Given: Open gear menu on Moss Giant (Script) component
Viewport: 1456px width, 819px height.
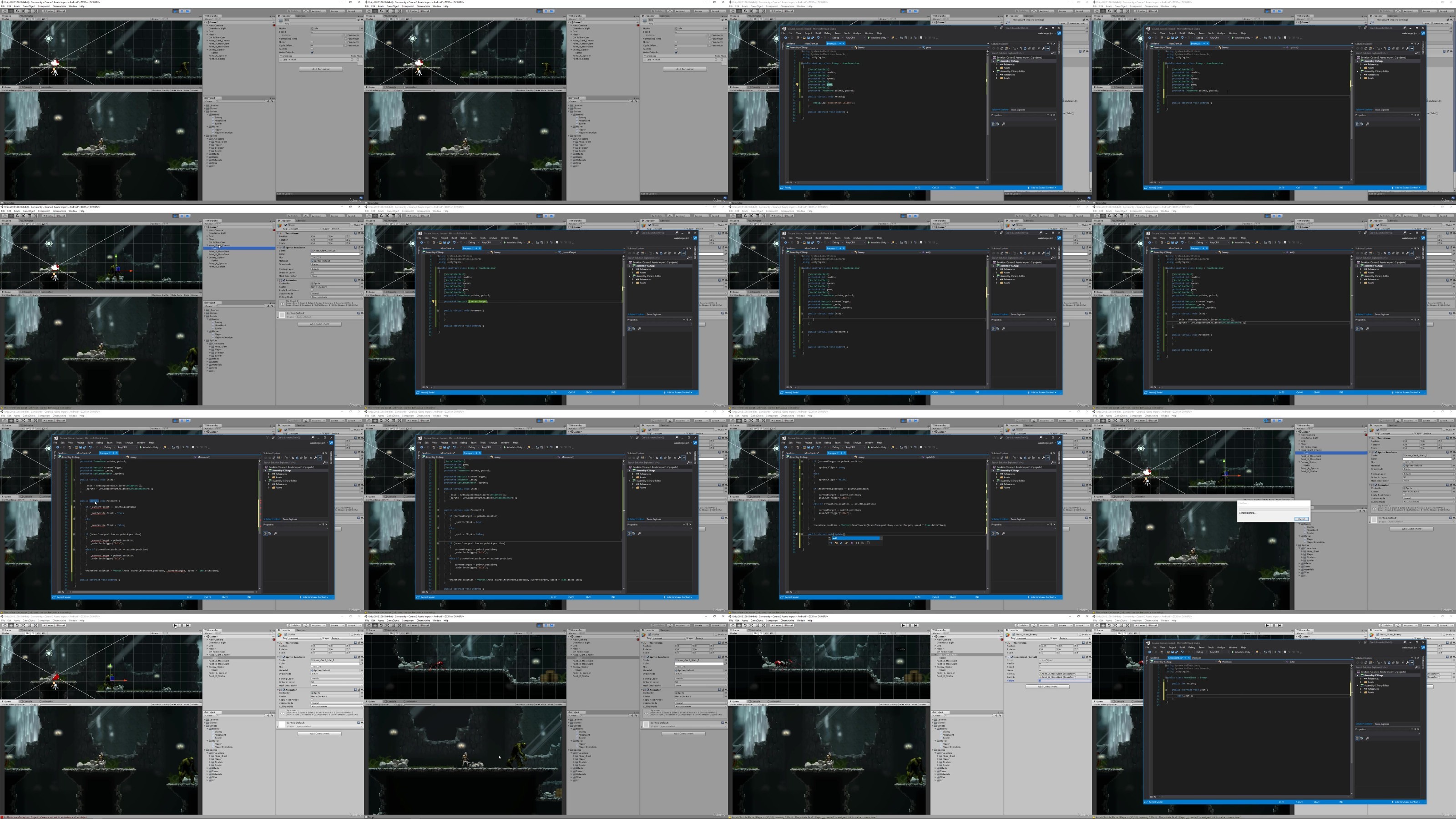Looking at the screenshot, I should pyautogui.click(x=1090, y=657).
